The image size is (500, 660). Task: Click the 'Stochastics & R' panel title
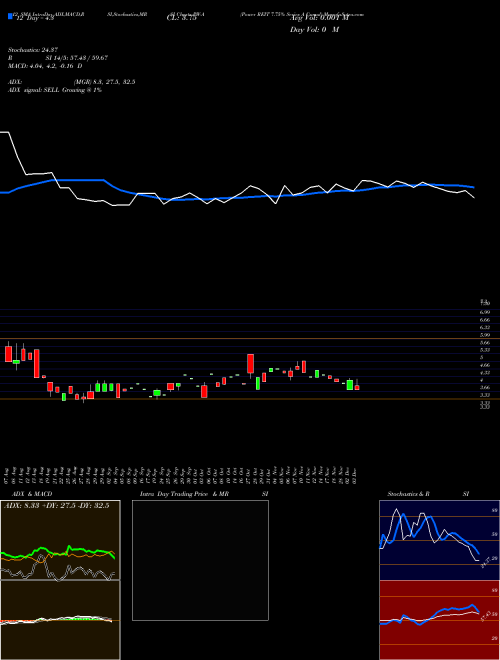click(x=409, y=494)
